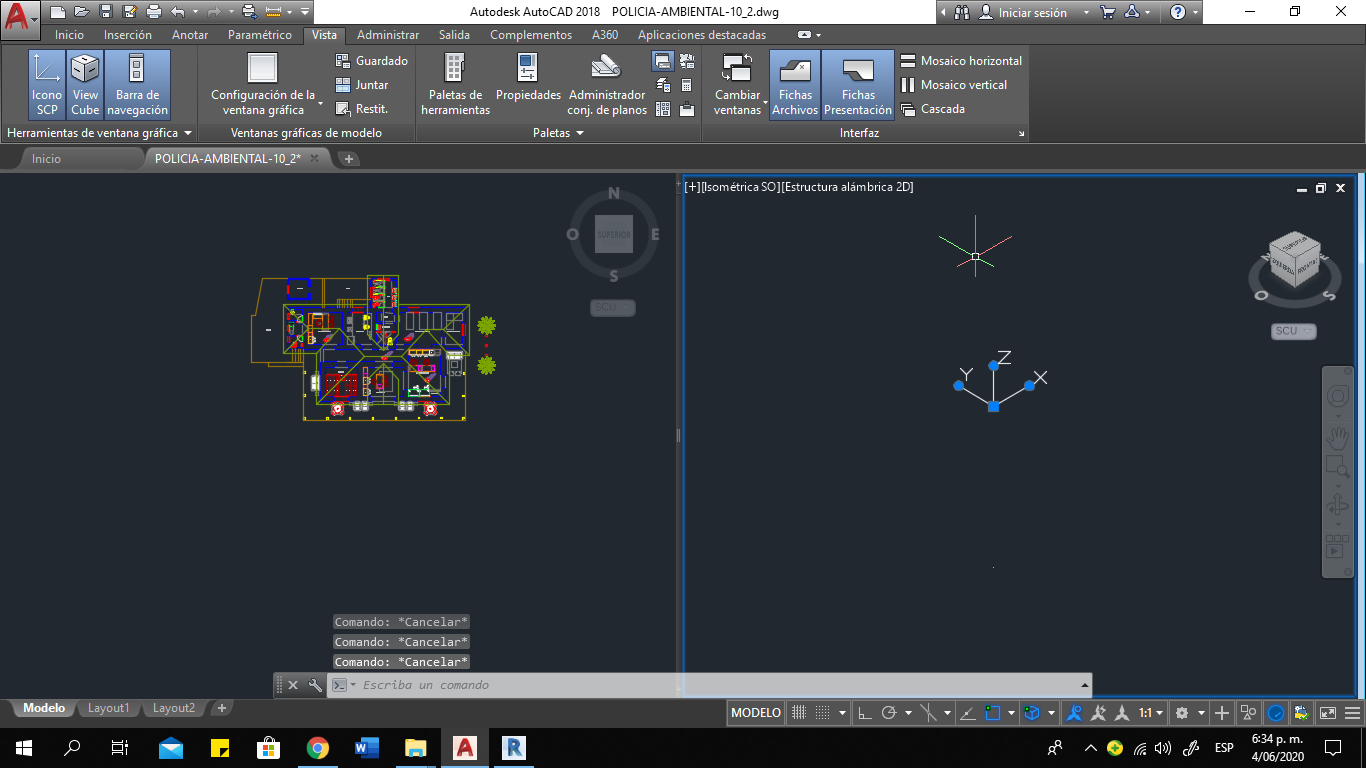Activate Barra de navegación
The image size is (1366, 768).
(138, 85)
